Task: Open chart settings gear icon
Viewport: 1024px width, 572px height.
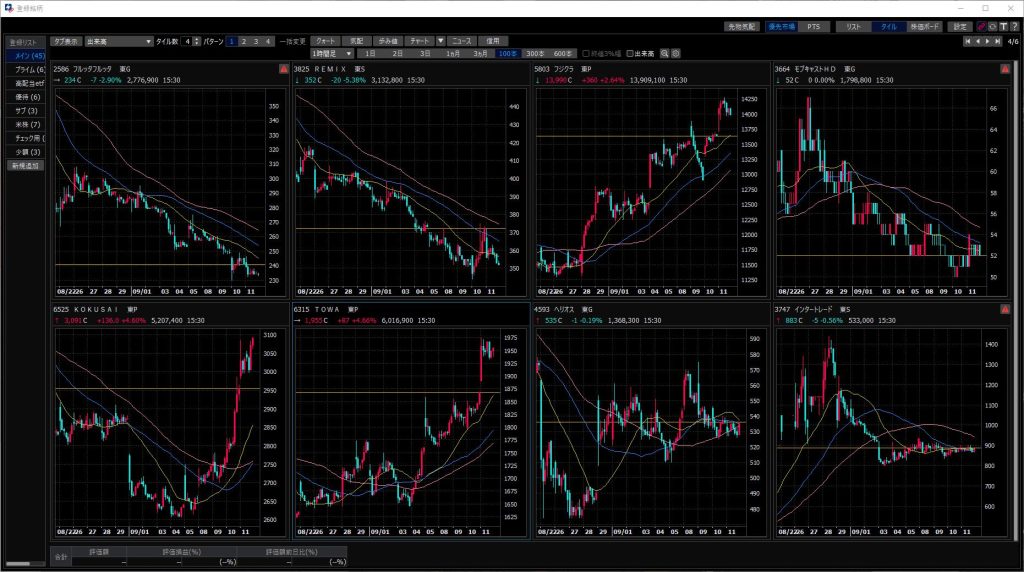Action: (x=676, y=53)
